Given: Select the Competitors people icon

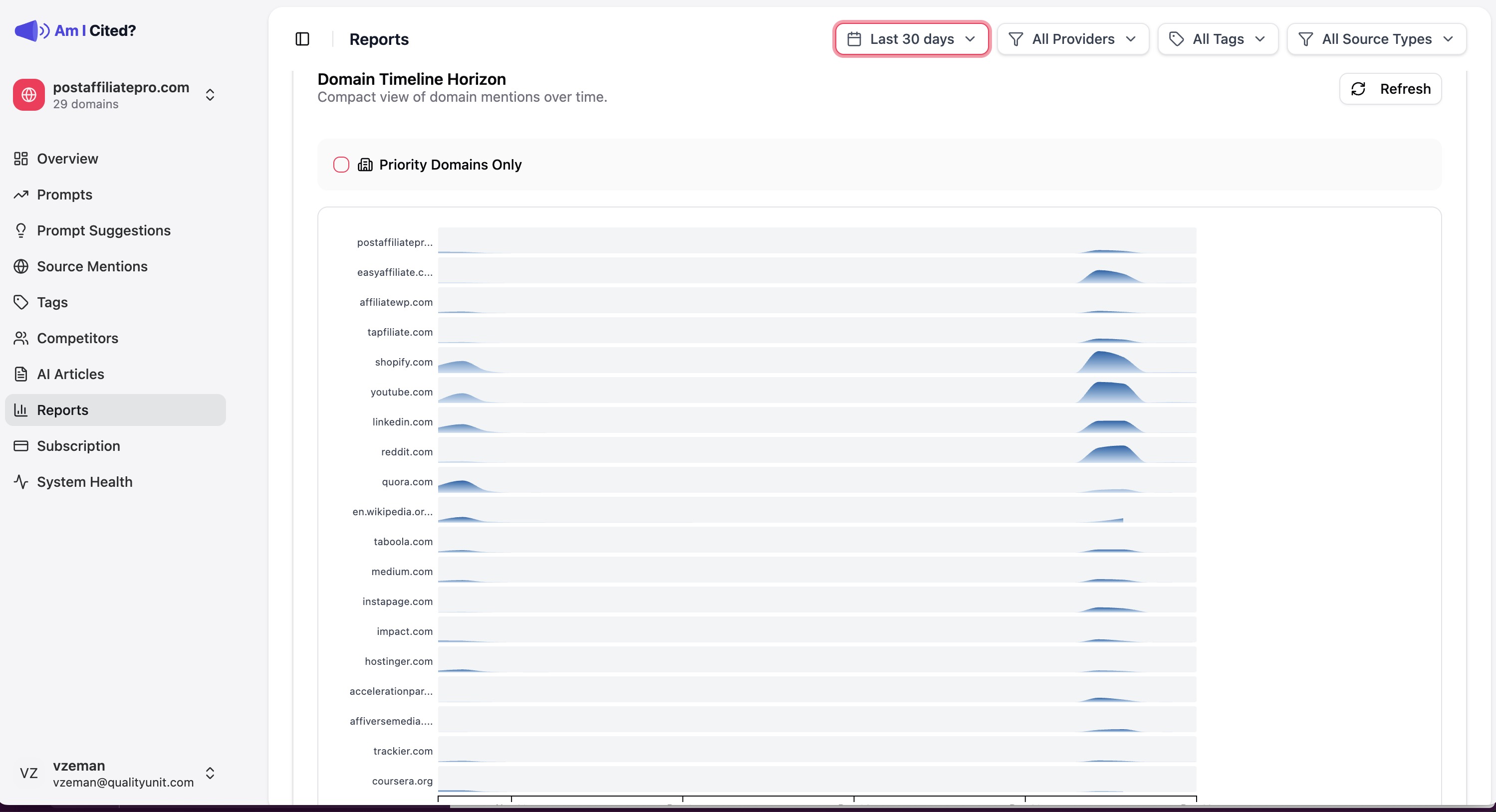Looking at the screenshot, I should click(21, 338).
